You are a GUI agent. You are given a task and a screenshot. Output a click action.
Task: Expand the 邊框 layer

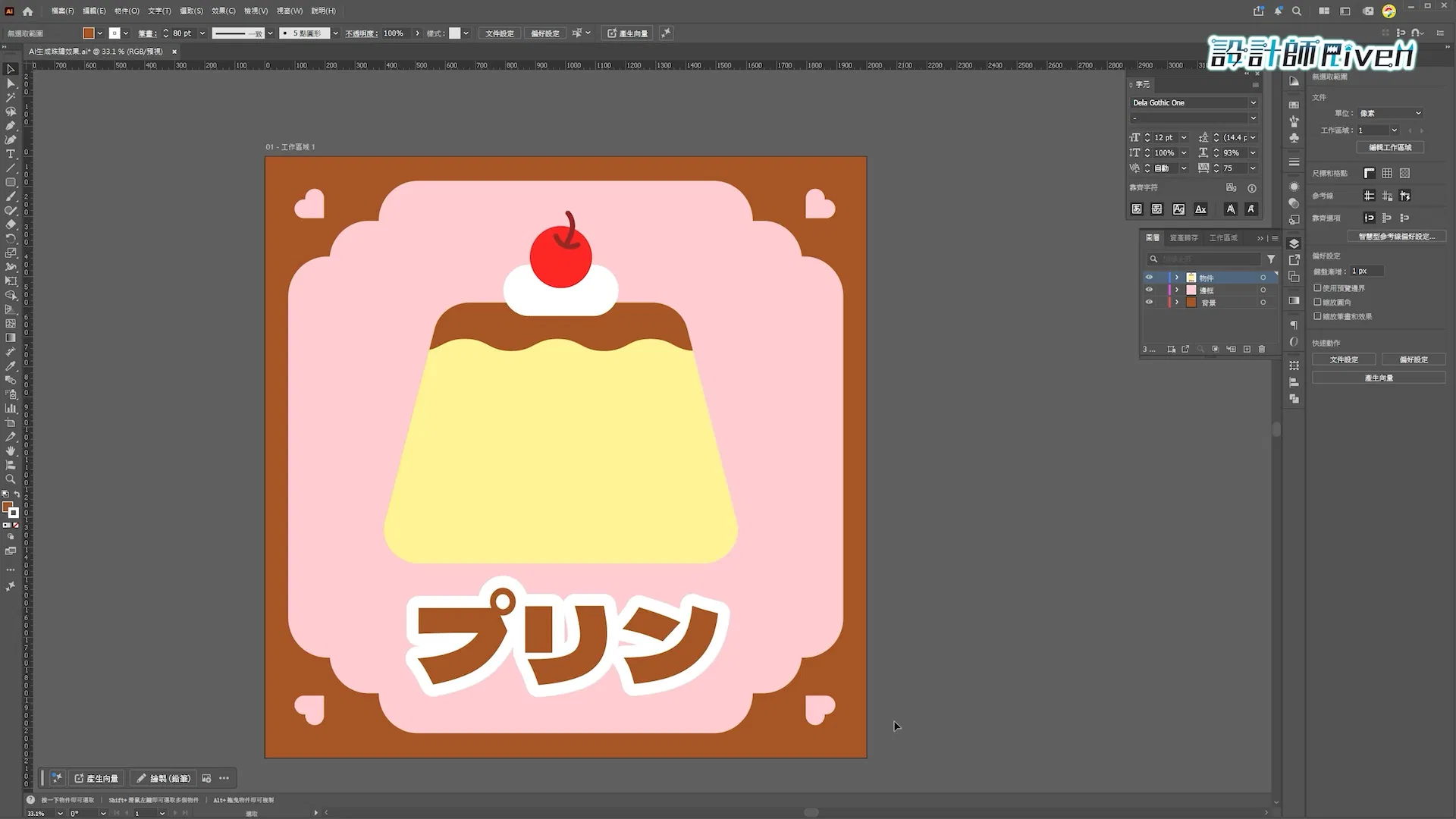(1177, 290)
